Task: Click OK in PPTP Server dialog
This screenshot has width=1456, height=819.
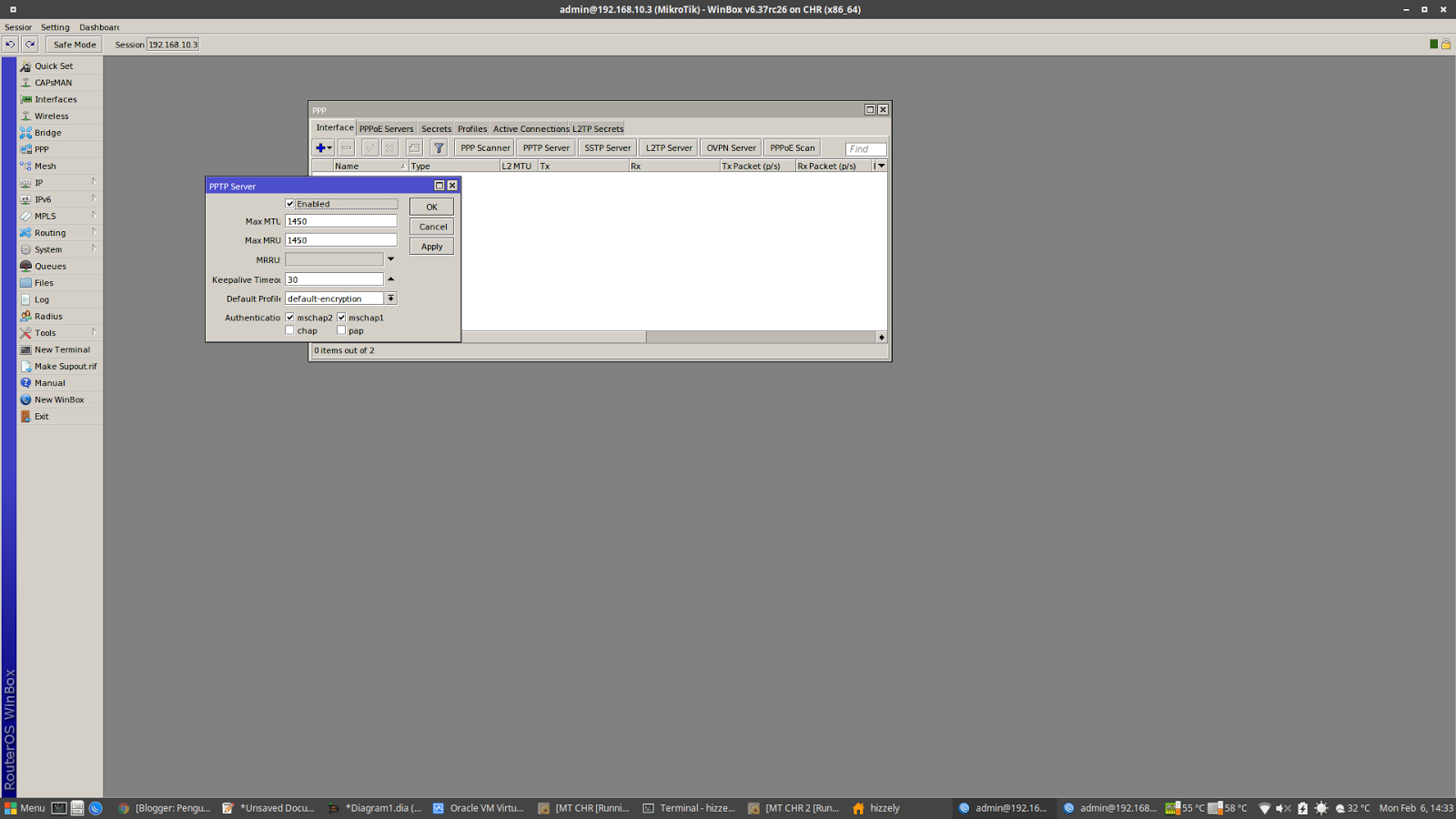Action: 431,207
